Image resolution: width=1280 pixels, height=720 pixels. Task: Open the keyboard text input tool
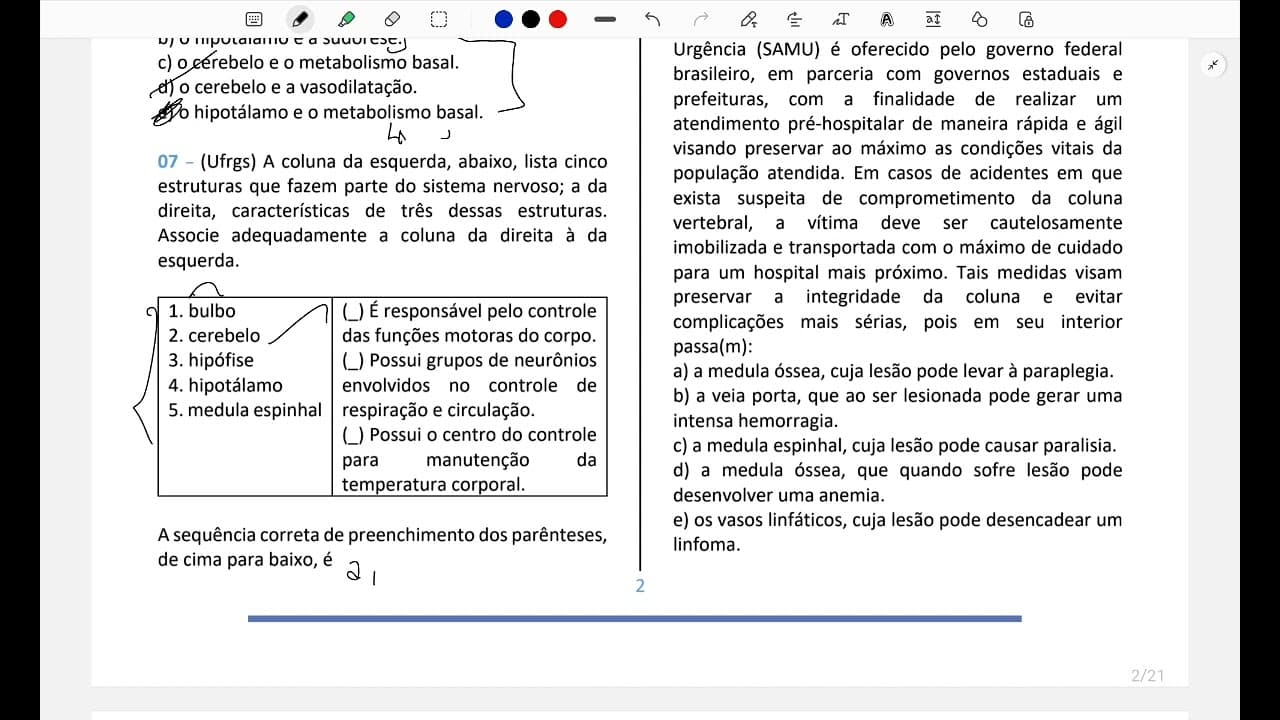pos(254,19)
